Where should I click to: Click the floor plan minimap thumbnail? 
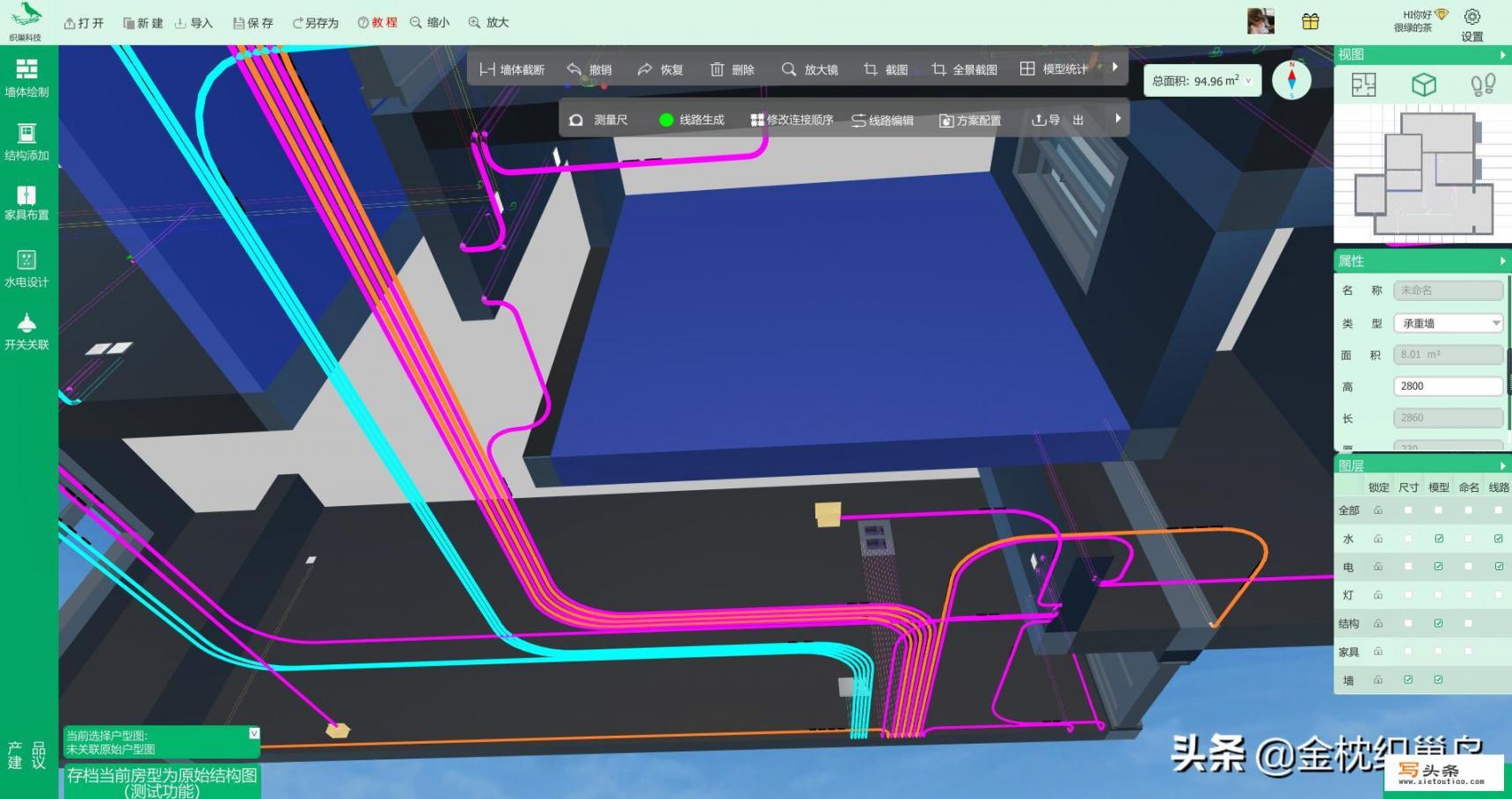pyautogui.click(x=1422, y=173)
